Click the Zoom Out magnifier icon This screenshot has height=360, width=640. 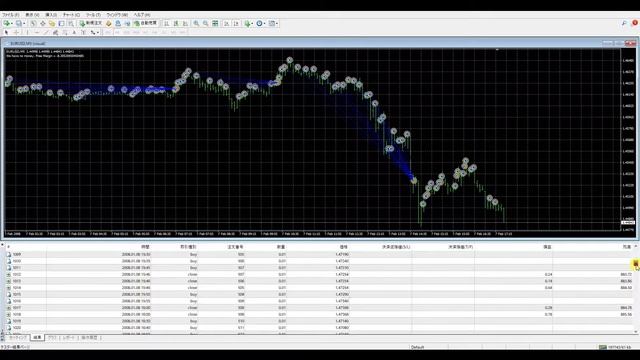tap(205, 23)
